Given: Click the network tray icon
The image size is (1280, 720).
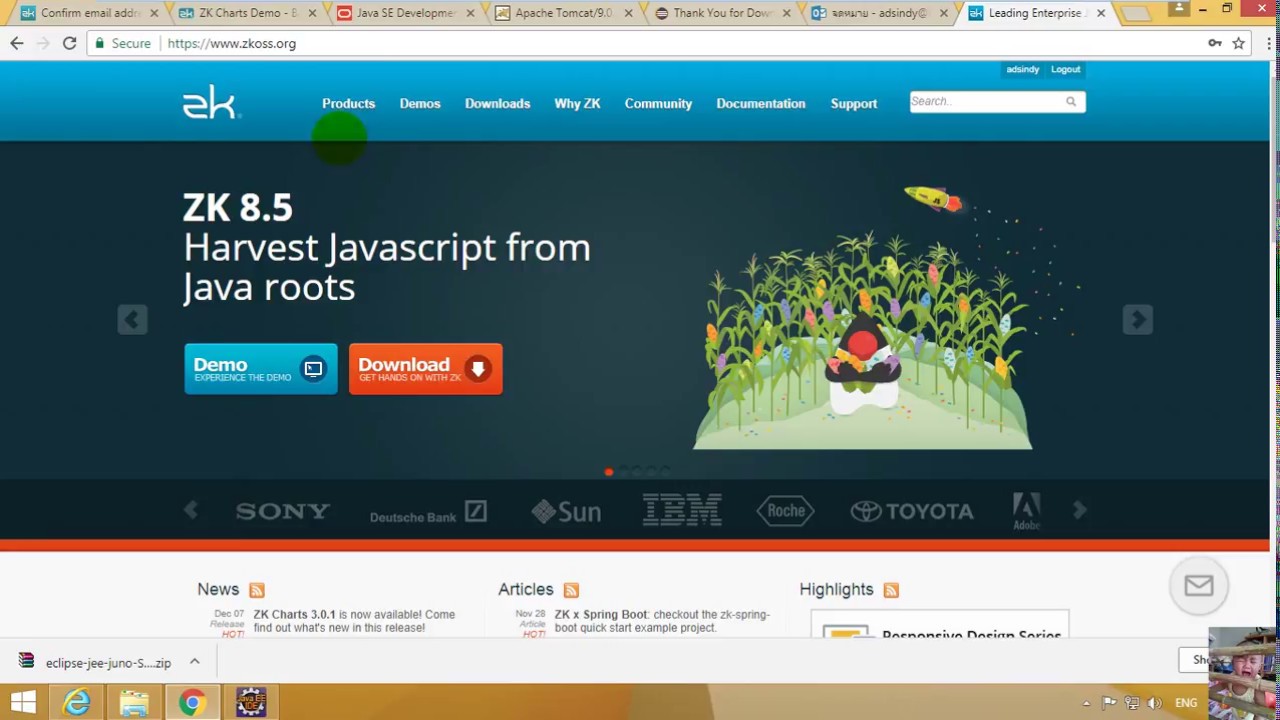Looking at the screenshot, I should pyautogui.click(x=1132, y=703).
